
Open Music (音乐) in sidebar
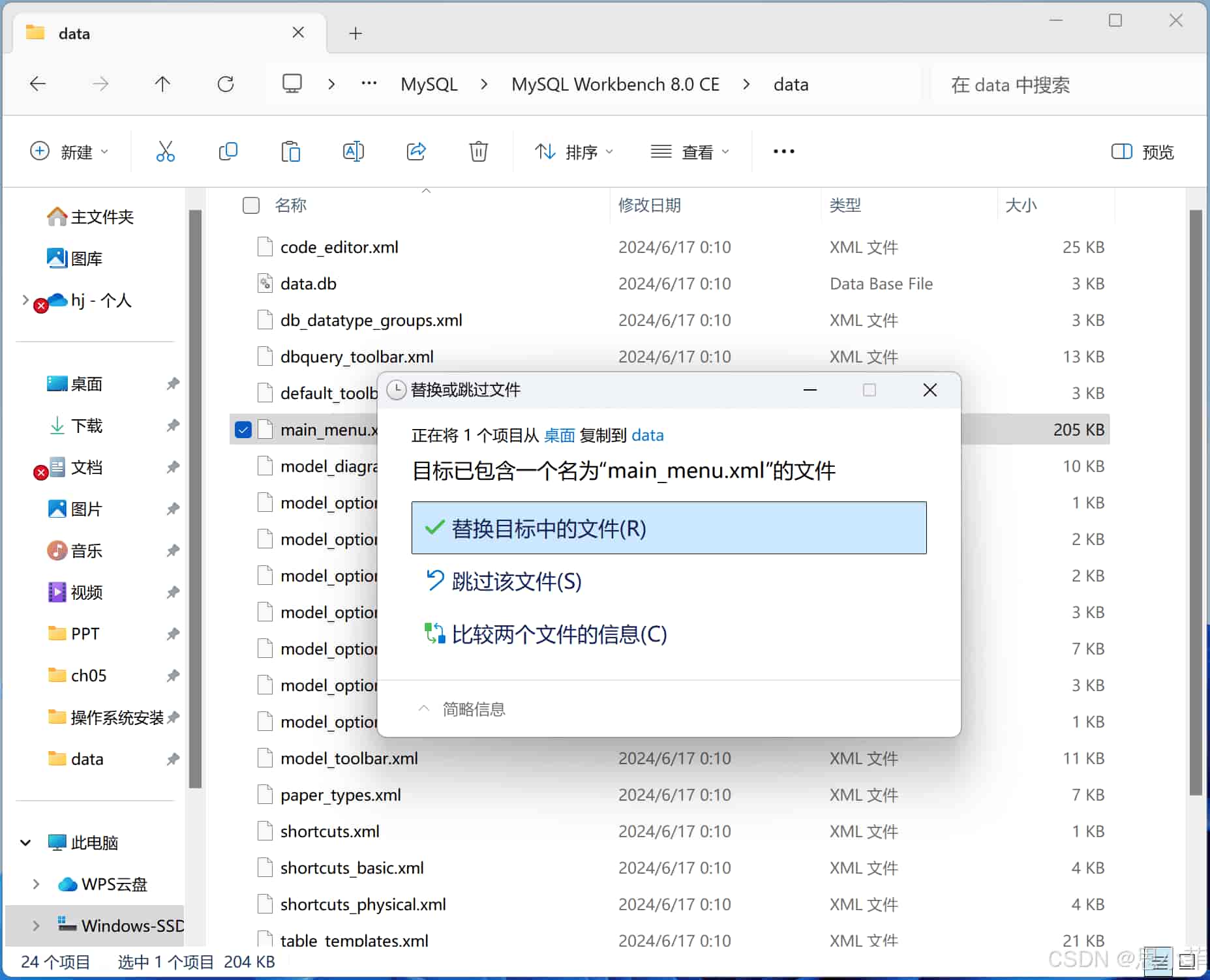[75, 551]
